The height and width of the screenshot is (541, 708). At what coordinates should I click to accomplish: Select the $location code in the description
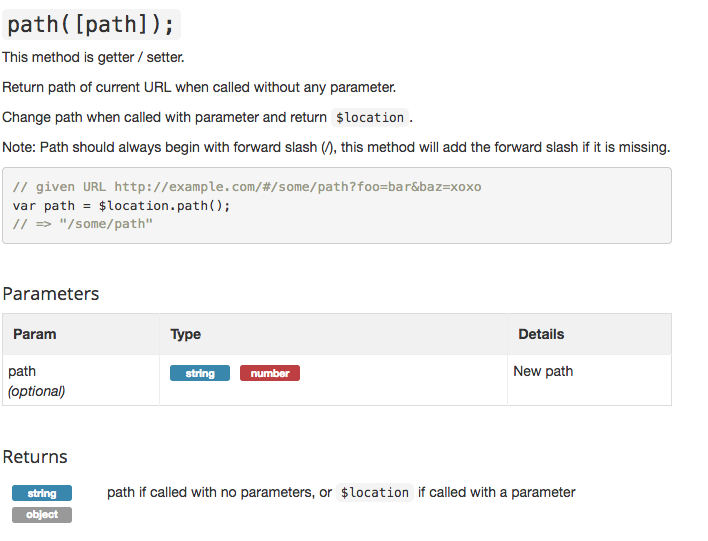coord(370,118)
